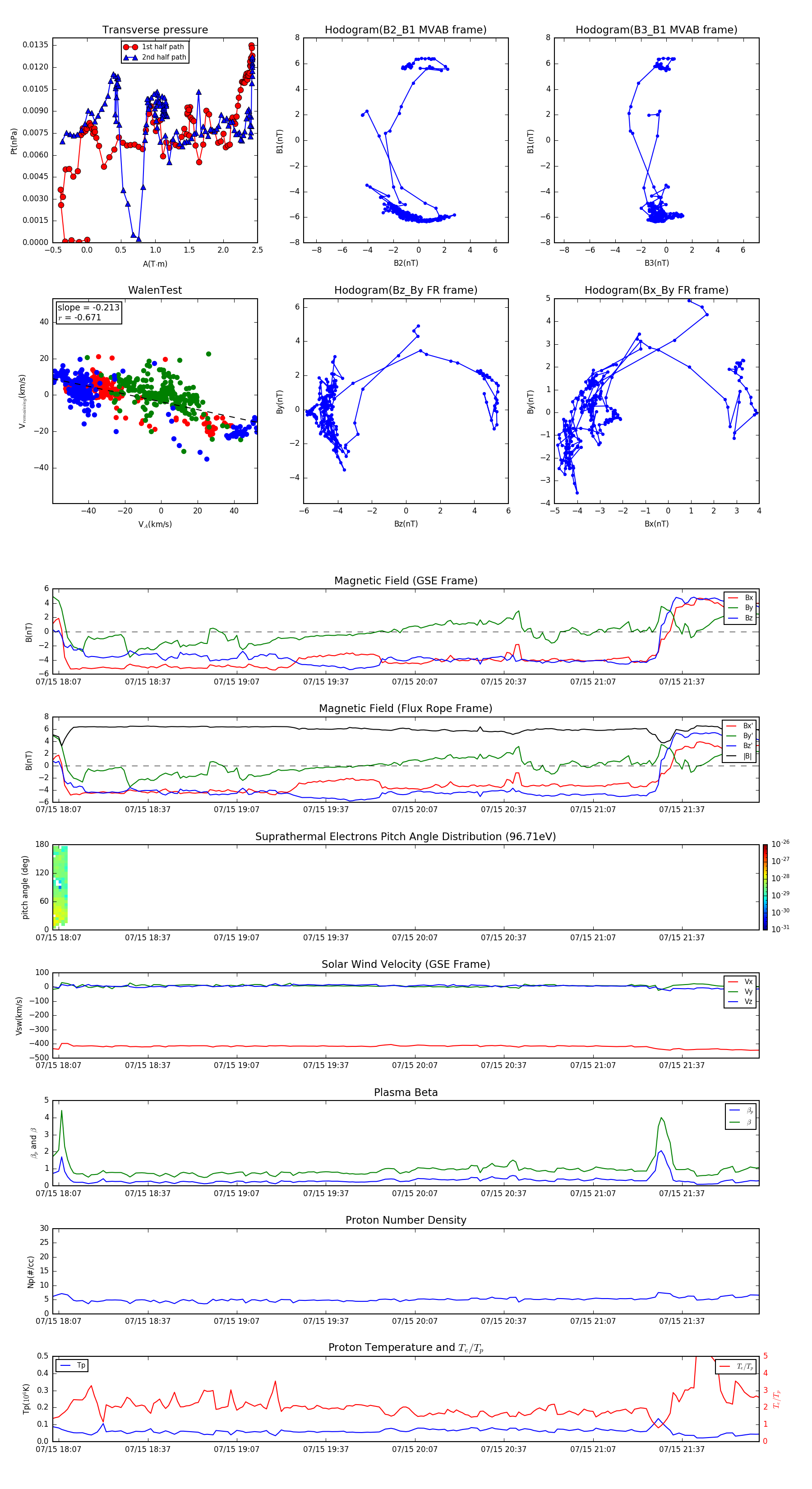Select By in the GSE Frame legend

[740, 607]
